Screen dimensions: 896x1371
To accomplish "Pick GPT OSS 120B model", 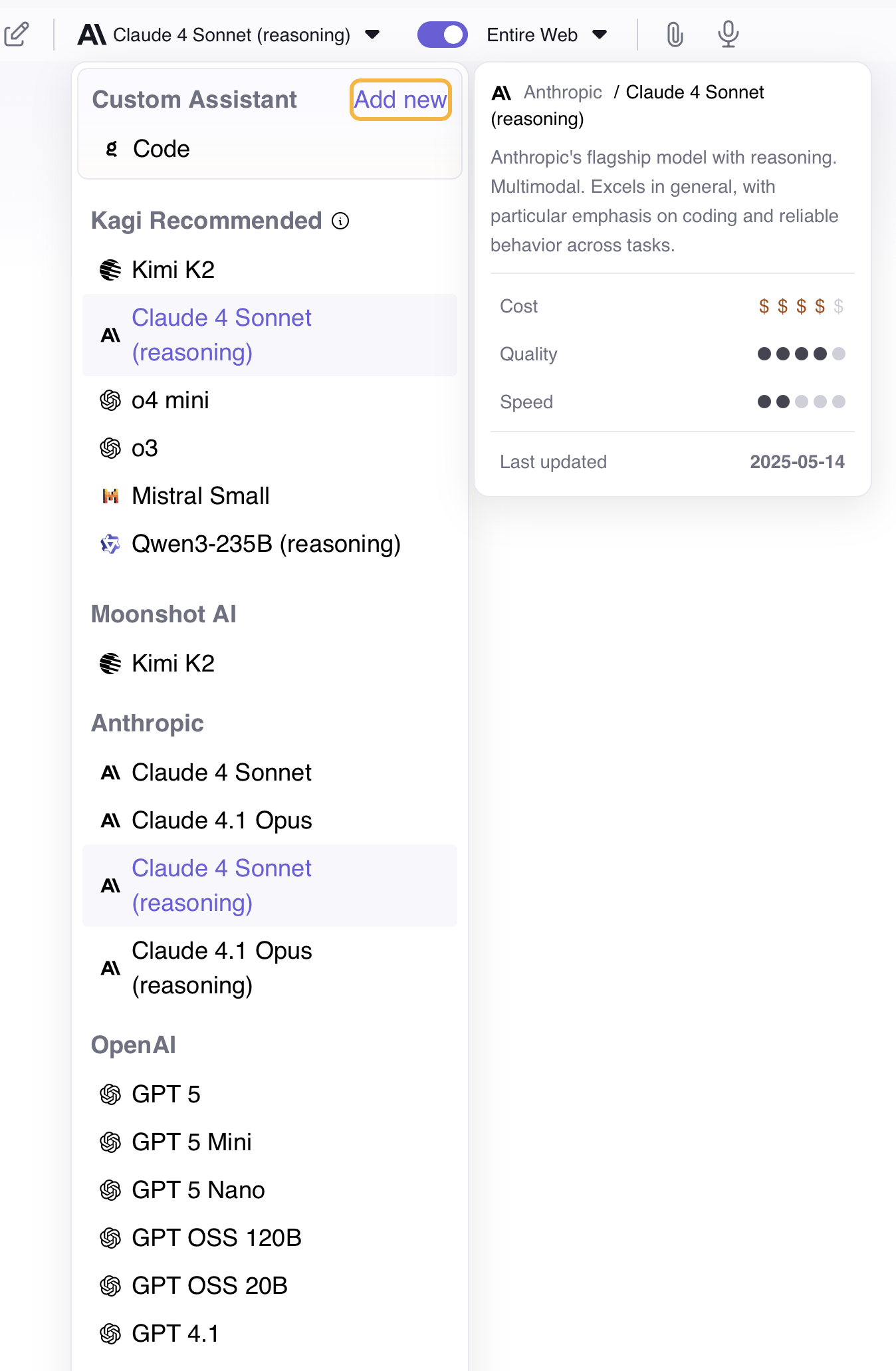I will coord(216,1238).
